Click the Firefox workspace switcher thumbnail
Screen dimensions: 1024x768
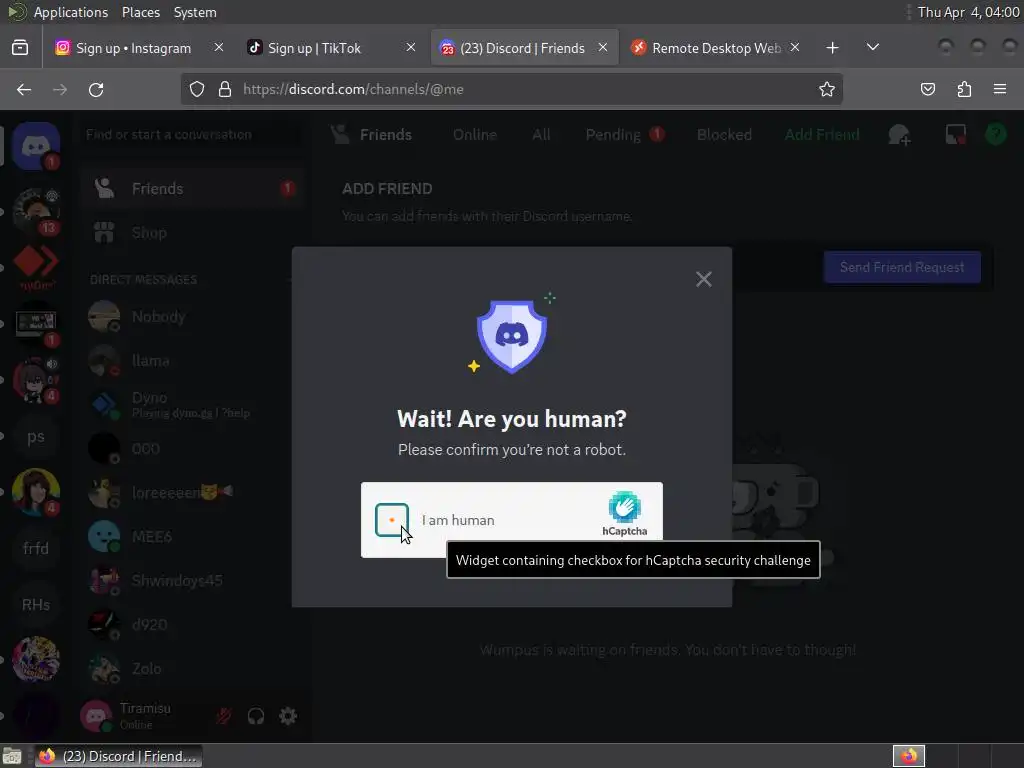pyautogui.click(x=908, y=756)
